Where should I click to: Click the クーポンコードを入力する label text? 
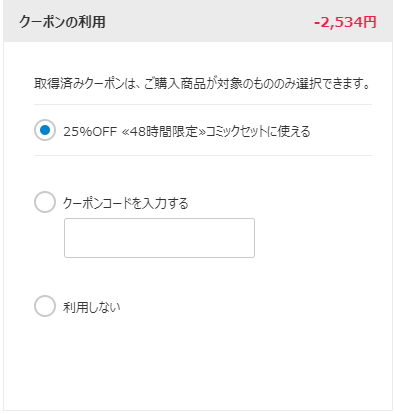click(x=126, y=203)
